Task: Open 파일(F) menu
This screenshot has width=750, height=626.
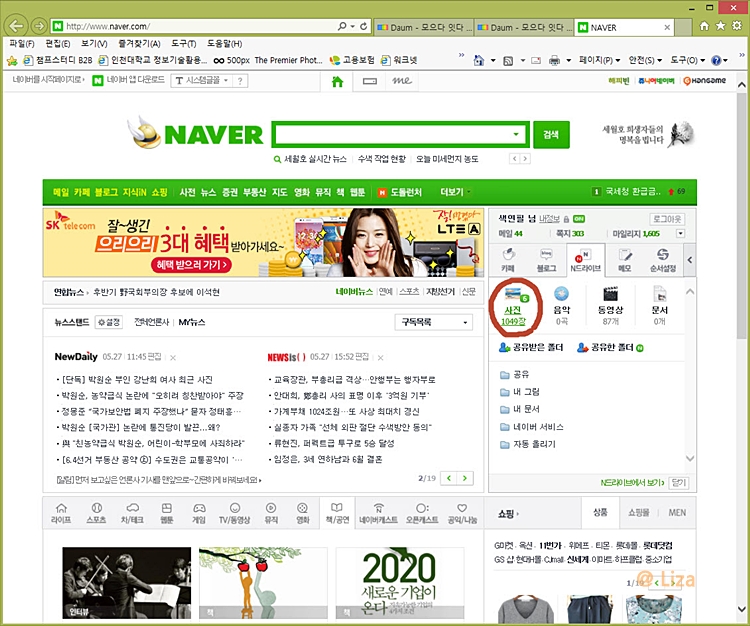Action: pyautogui.click(x=22, y=44)
